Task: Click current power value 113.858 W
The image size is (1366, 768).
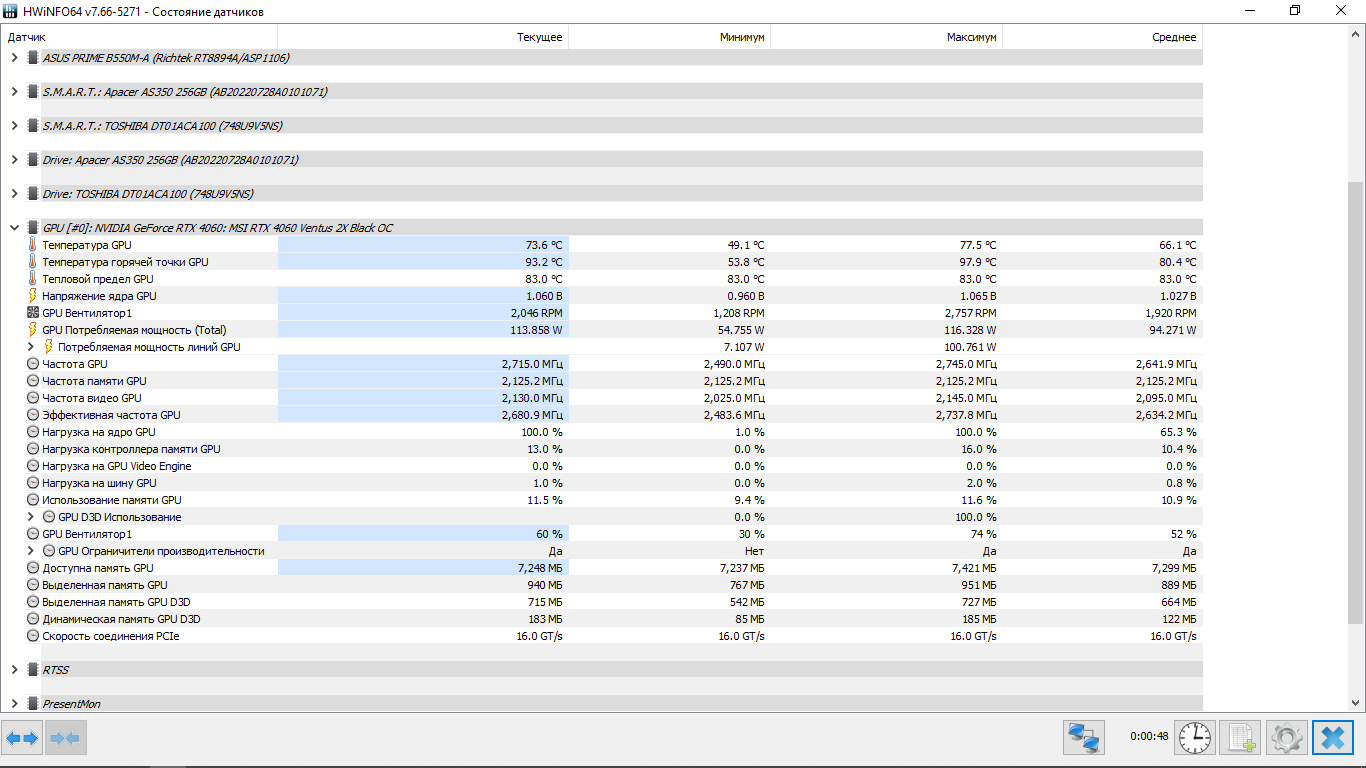Action: (x=537, y=330)
